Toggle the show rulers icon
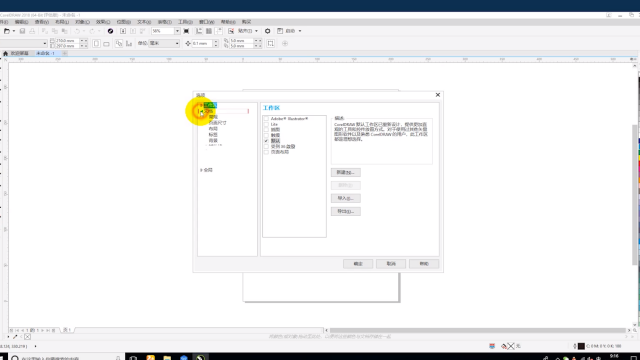 tap(199, 31)
